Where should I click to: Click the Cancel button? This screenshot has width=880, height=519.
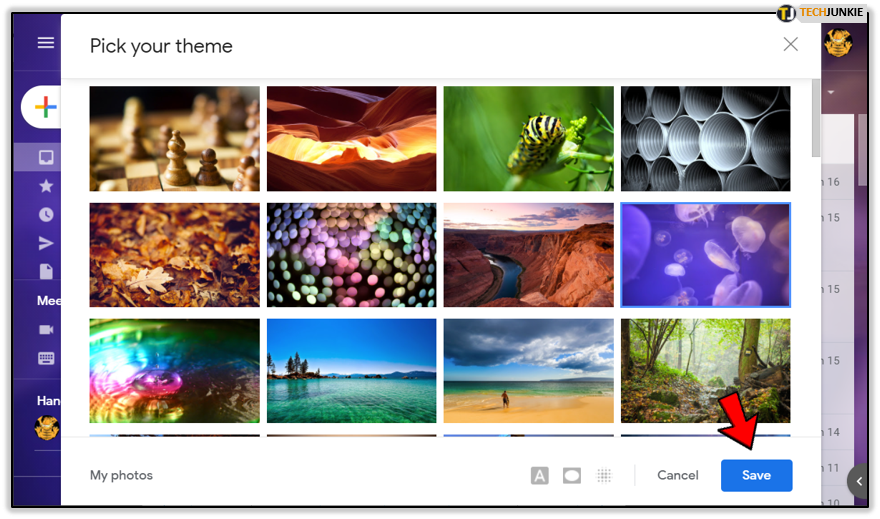pos(677,475)
